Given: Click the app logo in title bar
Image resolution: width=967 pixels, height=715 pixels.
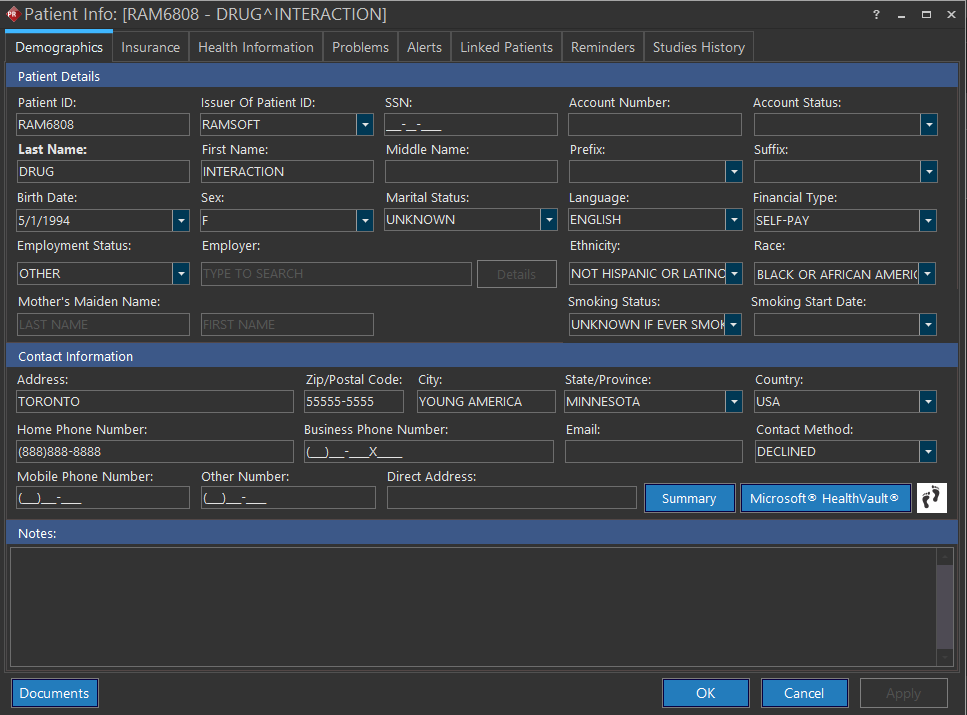Looking at the screenshot, I should pos(13,15).
